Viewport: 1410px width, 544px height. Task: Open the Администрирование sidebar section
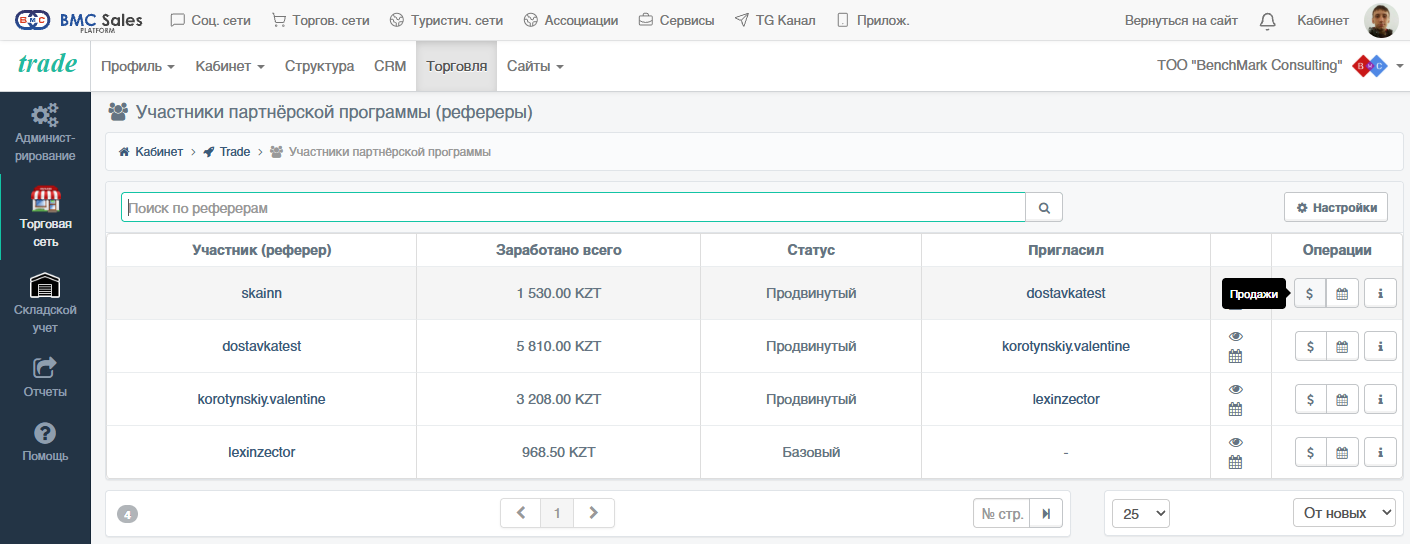(45, 132)
